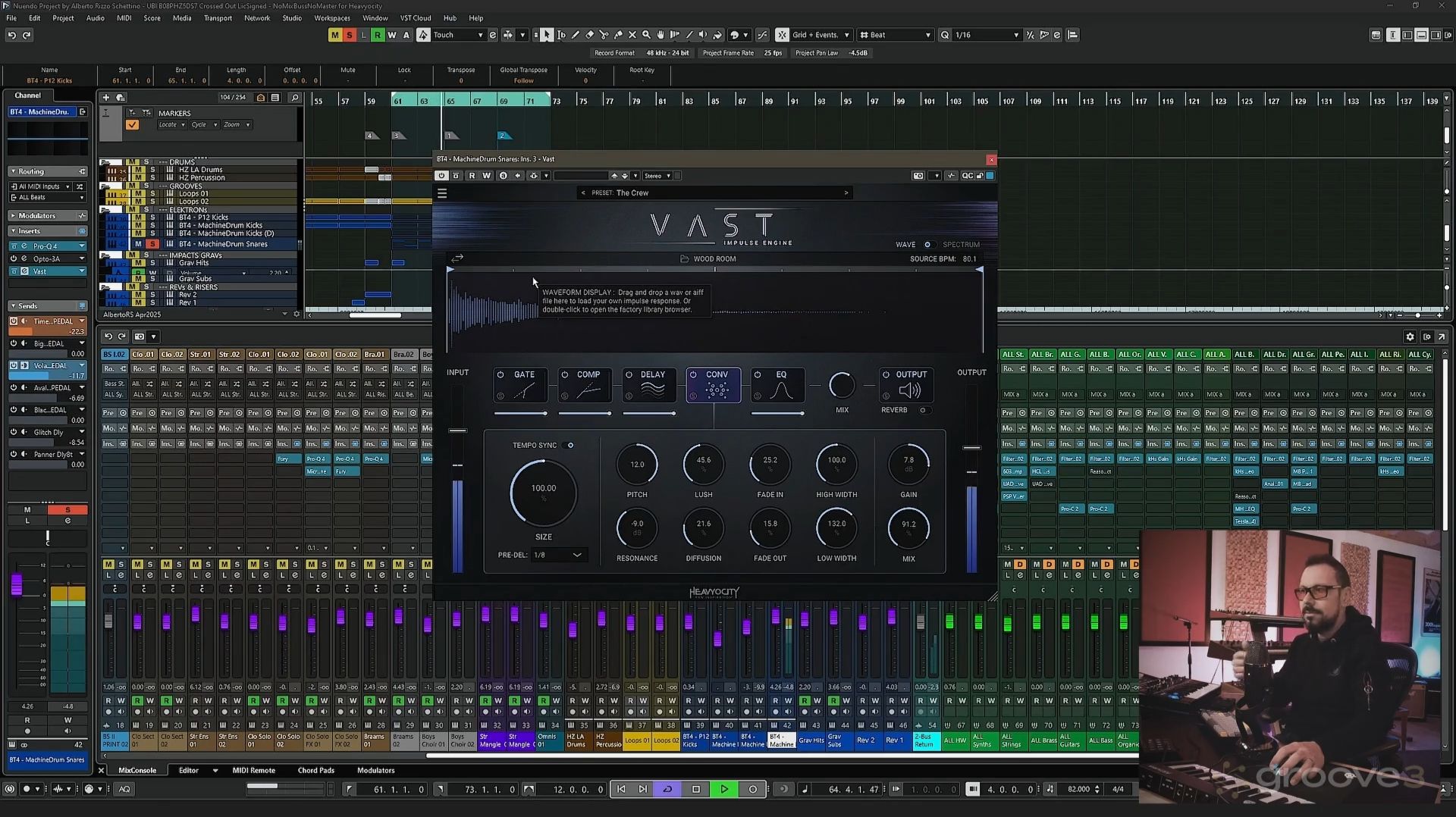Click the Gate amount slider
Image resolution: width=1456 pixels, height=817 pixels.
[520, 413]
